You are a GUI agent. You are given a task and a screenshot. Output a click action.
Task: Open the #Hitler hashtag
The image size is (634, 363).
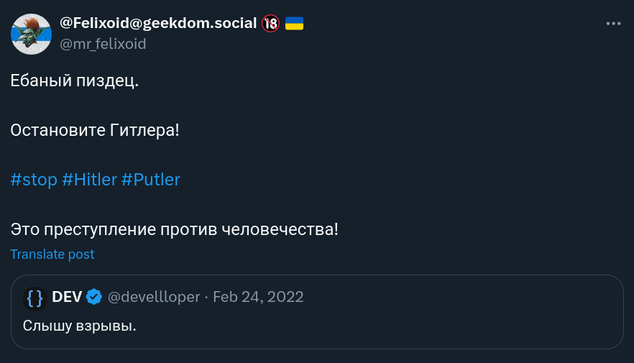coord(89,179)
